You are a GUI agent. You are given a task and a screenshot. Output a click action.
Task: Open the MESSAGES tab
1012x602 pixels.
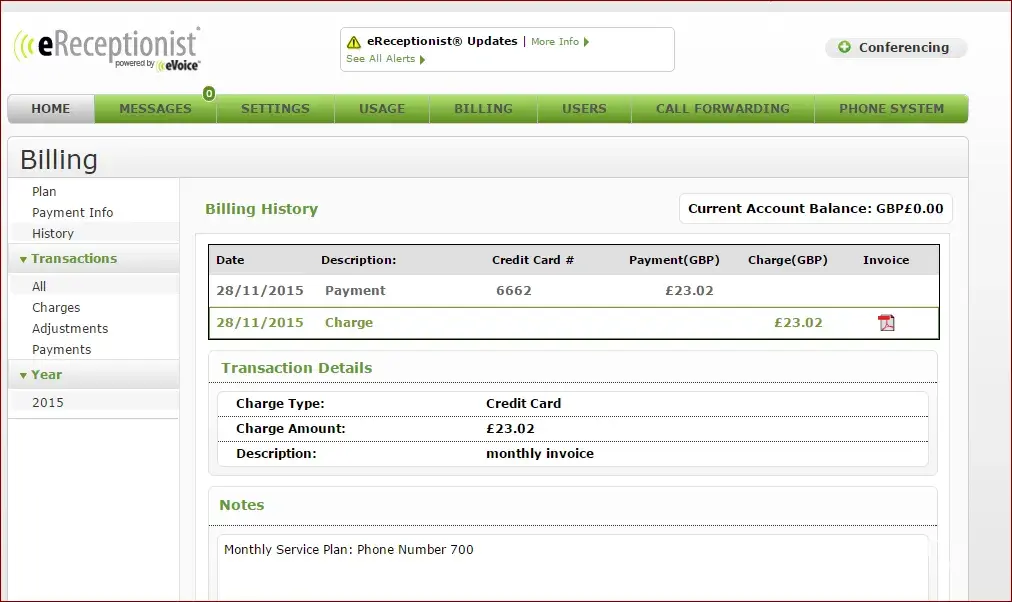coord(155,109)
